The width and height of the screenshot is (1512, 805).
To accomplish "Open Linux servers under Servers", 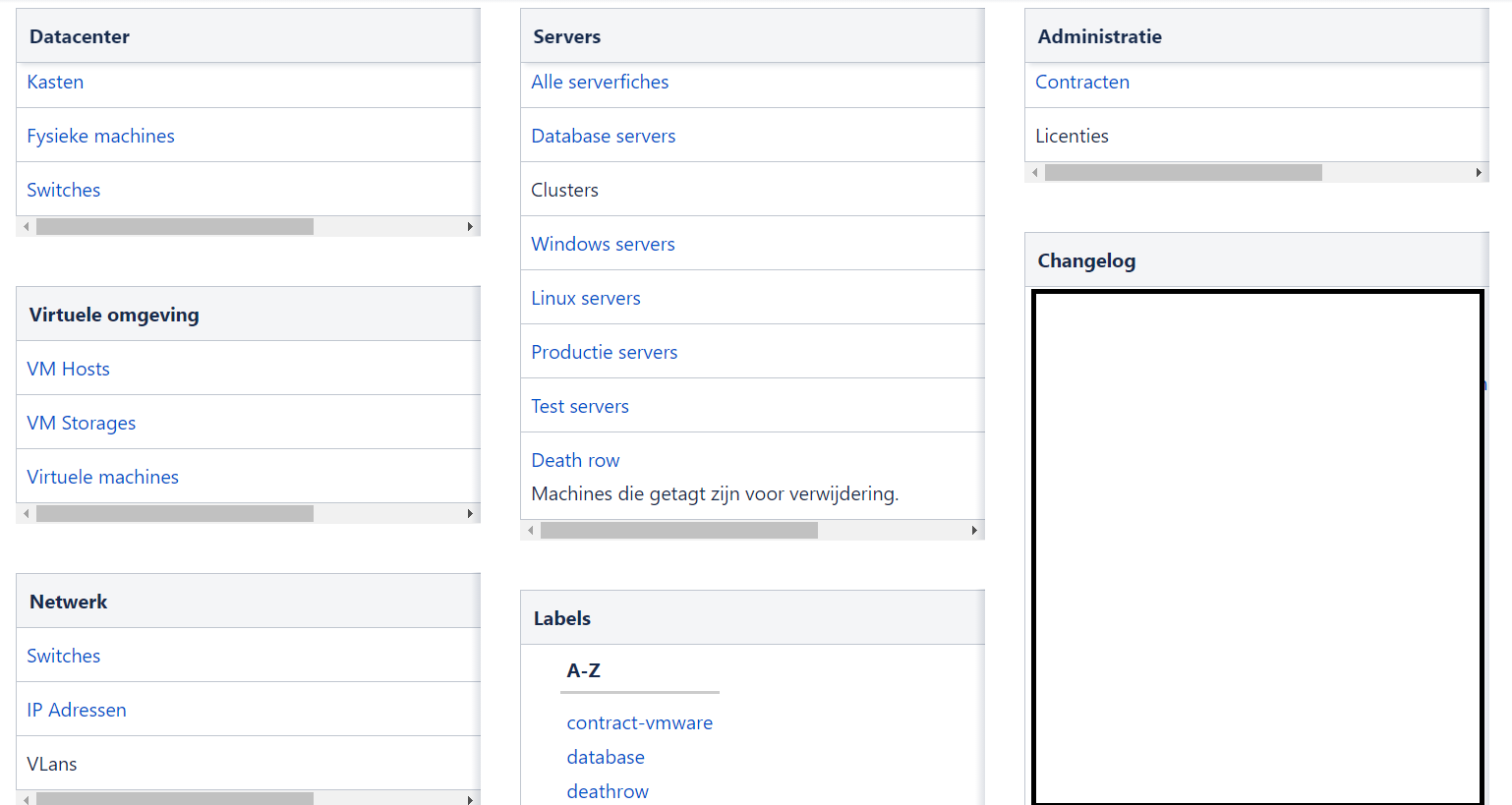I will 585,297.
